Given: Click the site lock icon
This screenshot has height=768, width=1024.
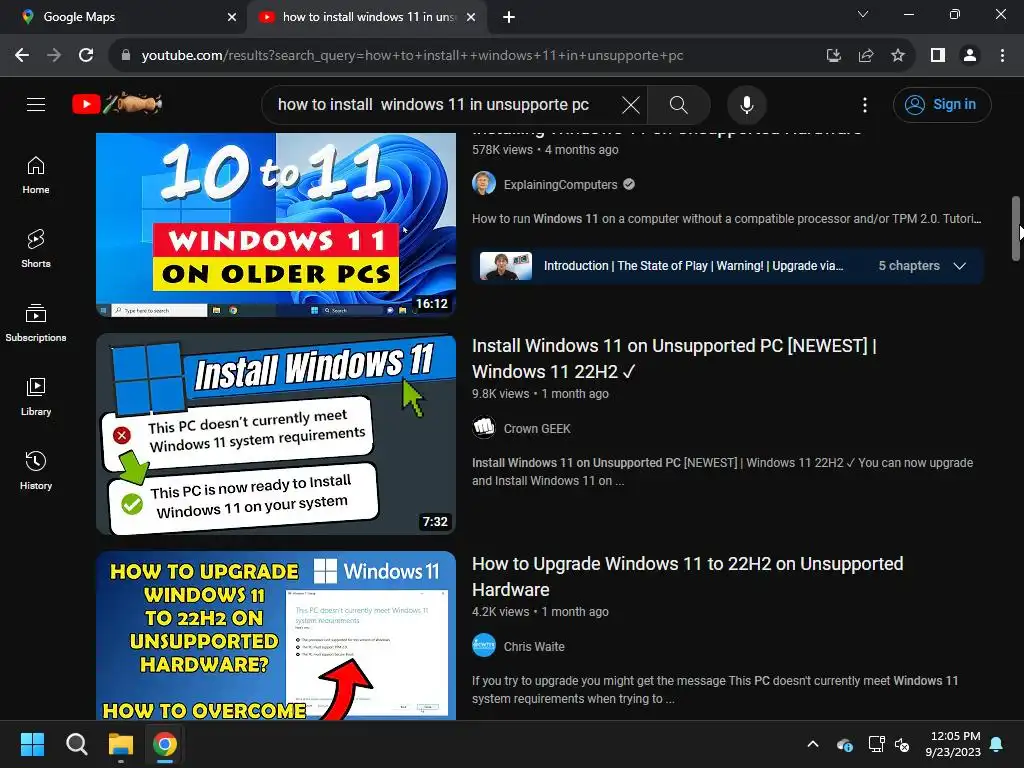Looking at the screenshot, I should pos(126,56).
